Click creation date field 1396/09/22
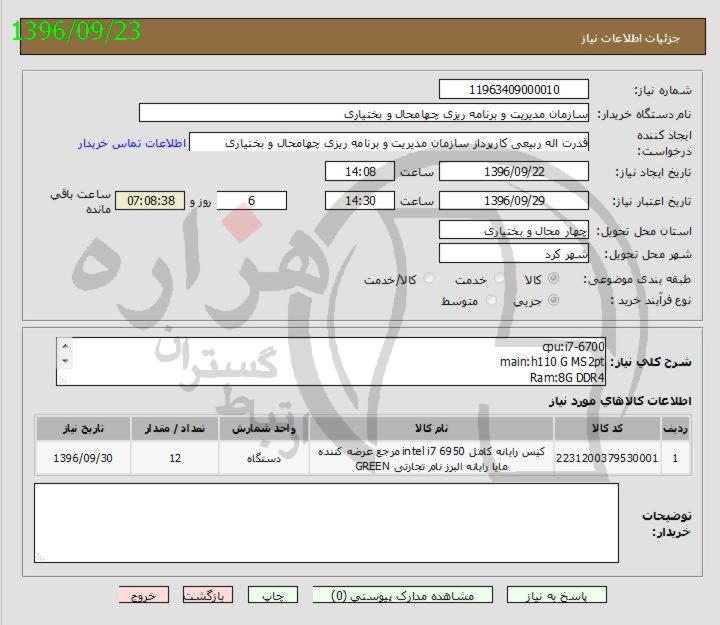The image size is (720, 625). coord(513,171)
